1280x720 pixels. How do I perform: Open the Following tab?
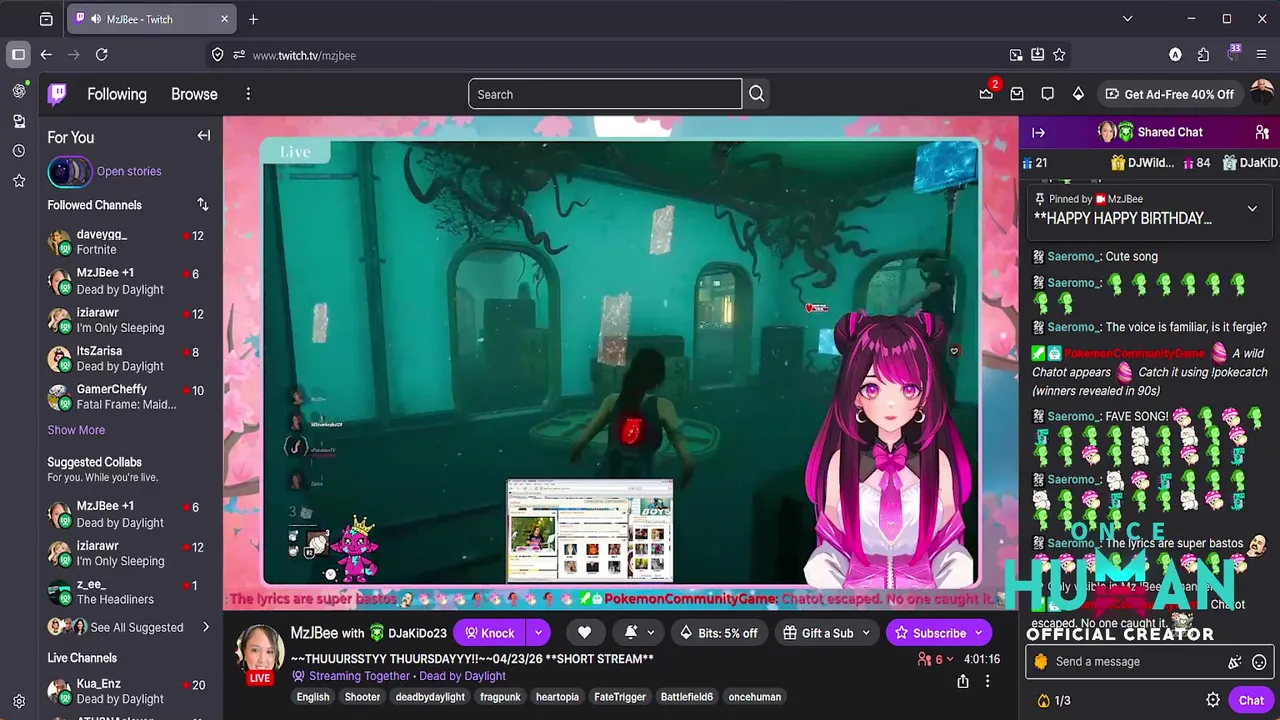point(117,94)
